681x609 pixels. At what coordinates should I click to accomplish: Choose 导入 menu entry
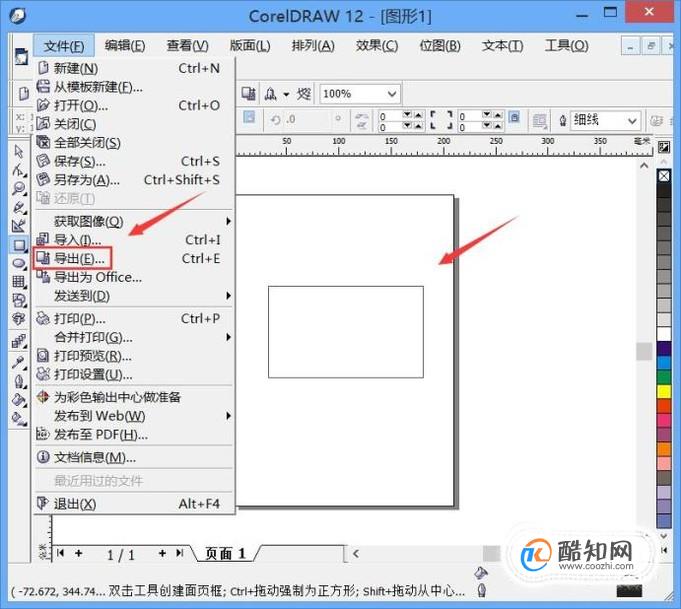pyautogui.click(x=134, y=240)
